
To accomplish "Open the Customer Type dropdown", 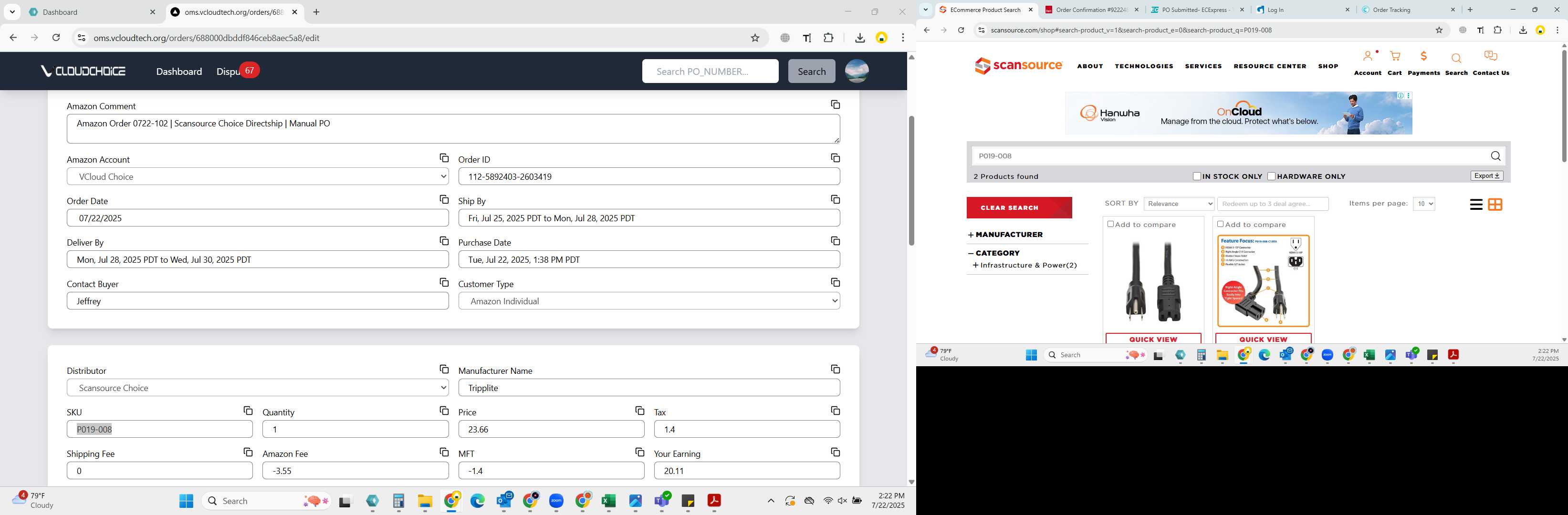I will tap(649, 301).
